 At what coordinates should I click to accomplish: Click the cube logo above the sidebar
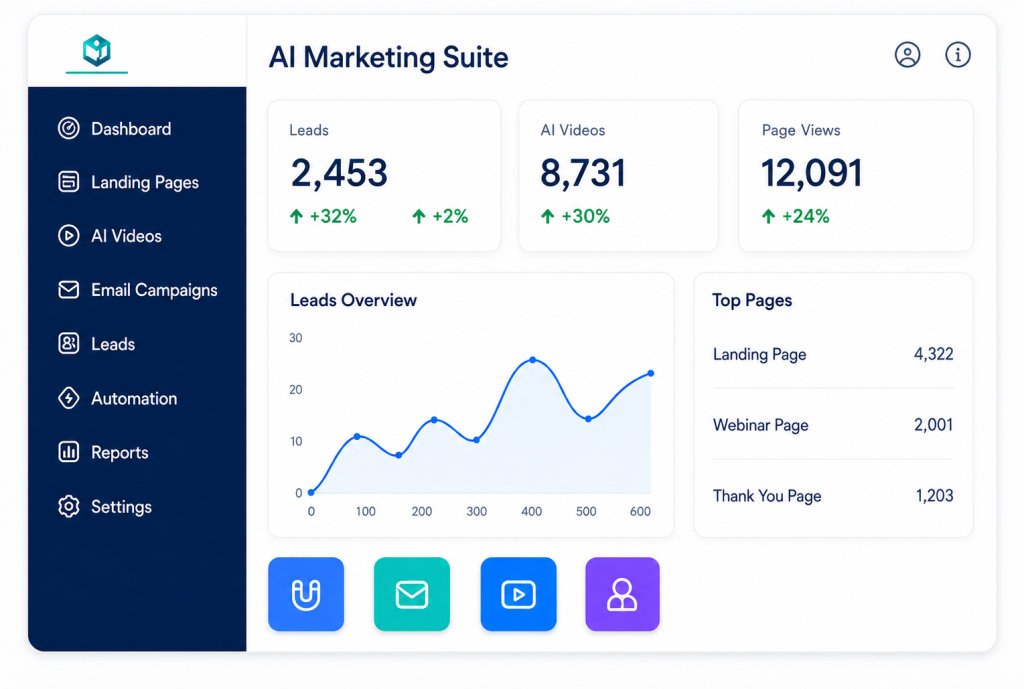(97, 50)
